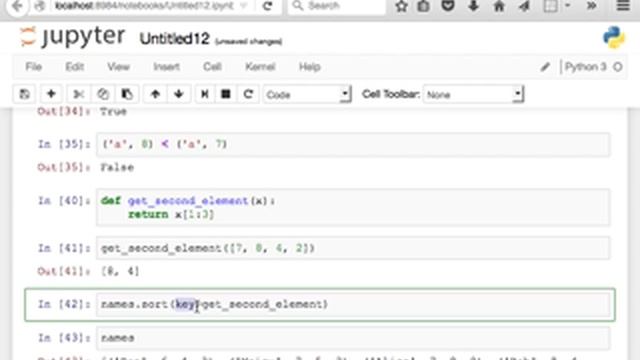Click the kernel idle circle indicator
This screenshot has height=360, width=640.
(x=618, y=67)
